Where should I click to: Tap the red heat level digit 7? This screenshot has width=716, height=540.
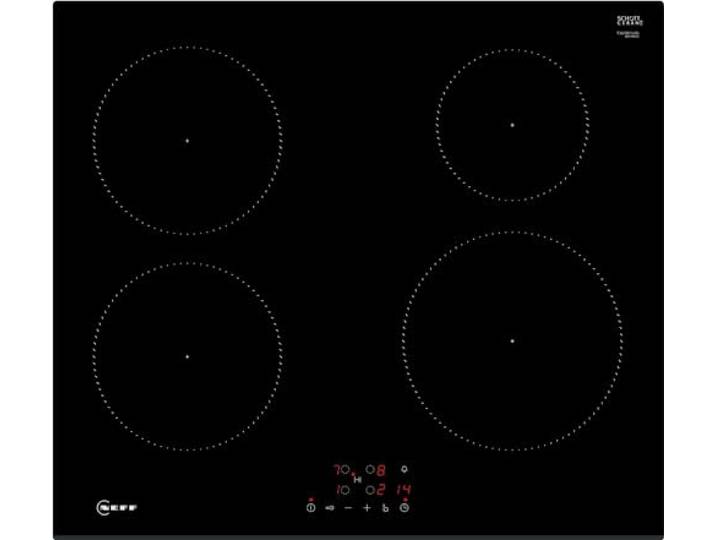click(x=337, y=470)
